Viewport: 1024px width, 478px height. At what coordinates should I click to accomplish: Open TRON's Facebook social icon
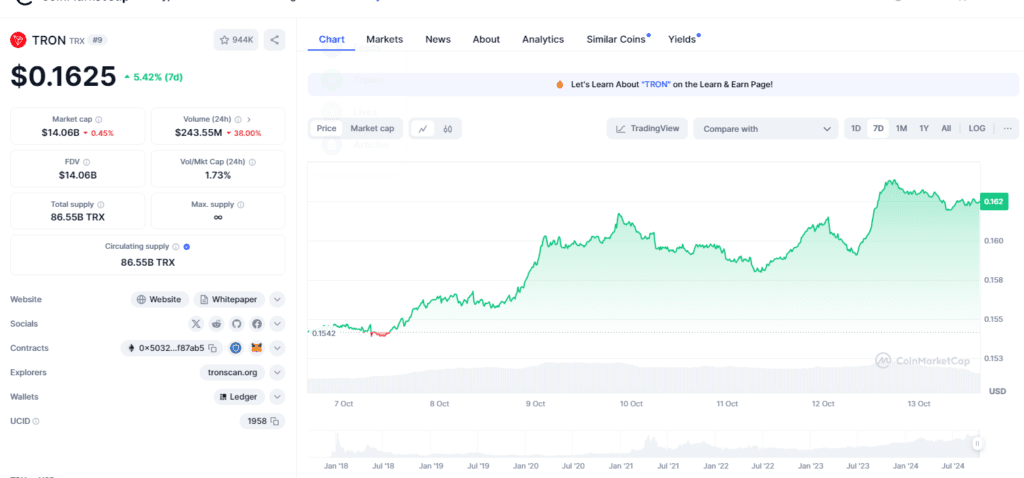(x=257, y=324)
